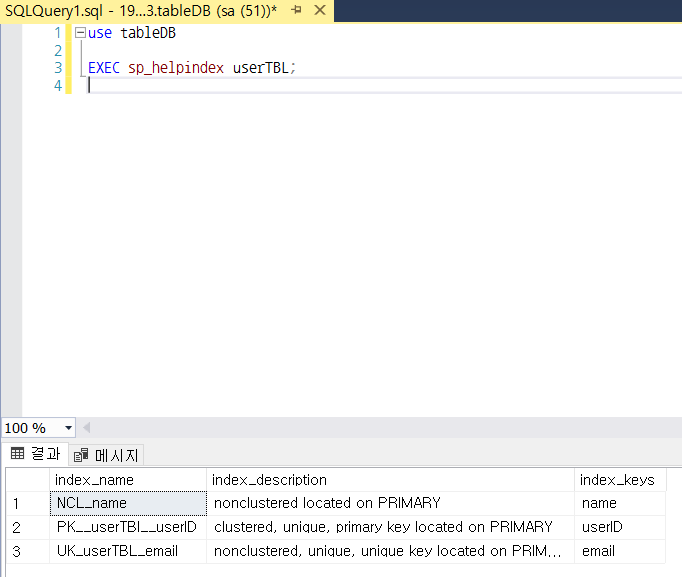Select 'nonclustered, unique, unique key' description cell
The height and width of the screenshot is (577, 682).
coord(390,551)
